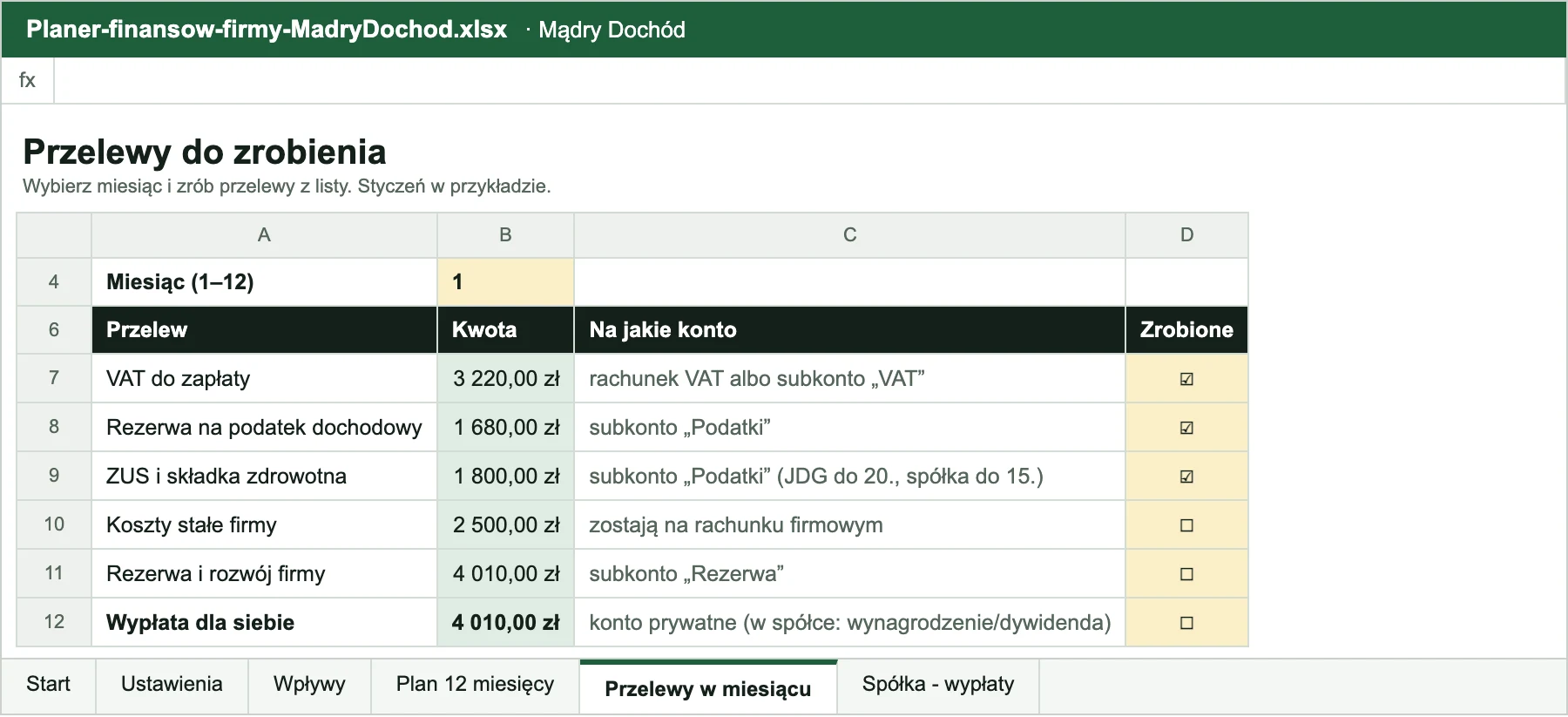1568x717 pixels.
Task: Select the '1 800,00 zł' amount cell
Action: pyautogui.click(x=505, y=476)
